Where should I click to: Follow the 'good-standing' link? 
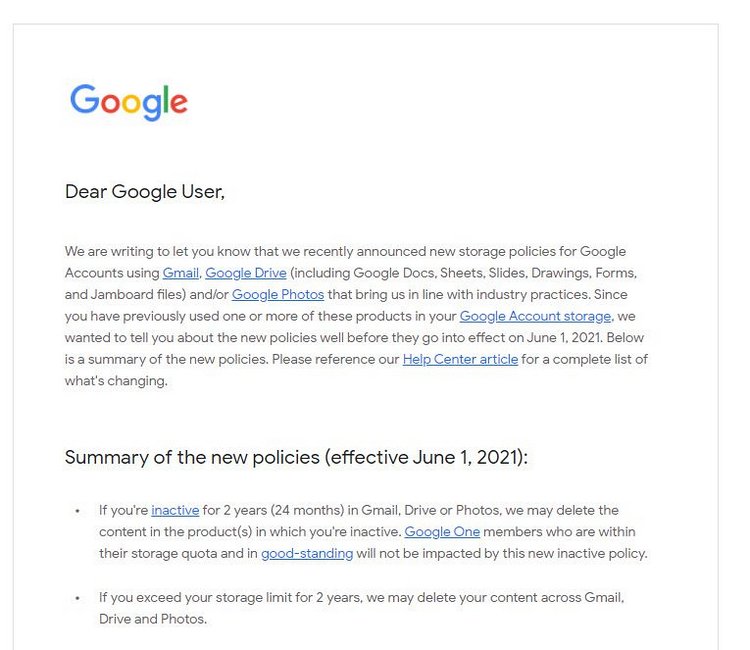(x=307, y=553)
